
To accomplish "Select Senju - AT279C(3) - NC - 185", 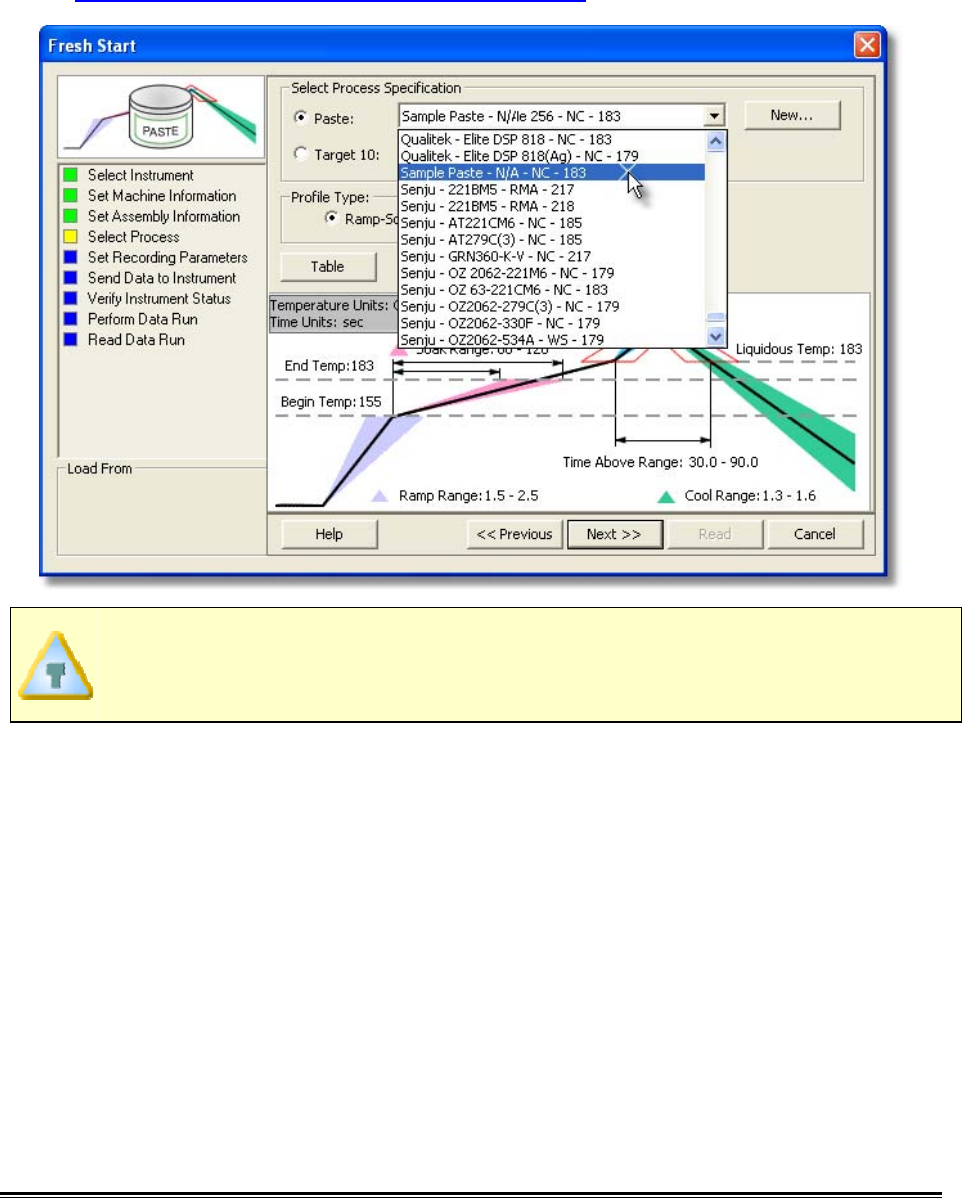I will pos(552,240).
